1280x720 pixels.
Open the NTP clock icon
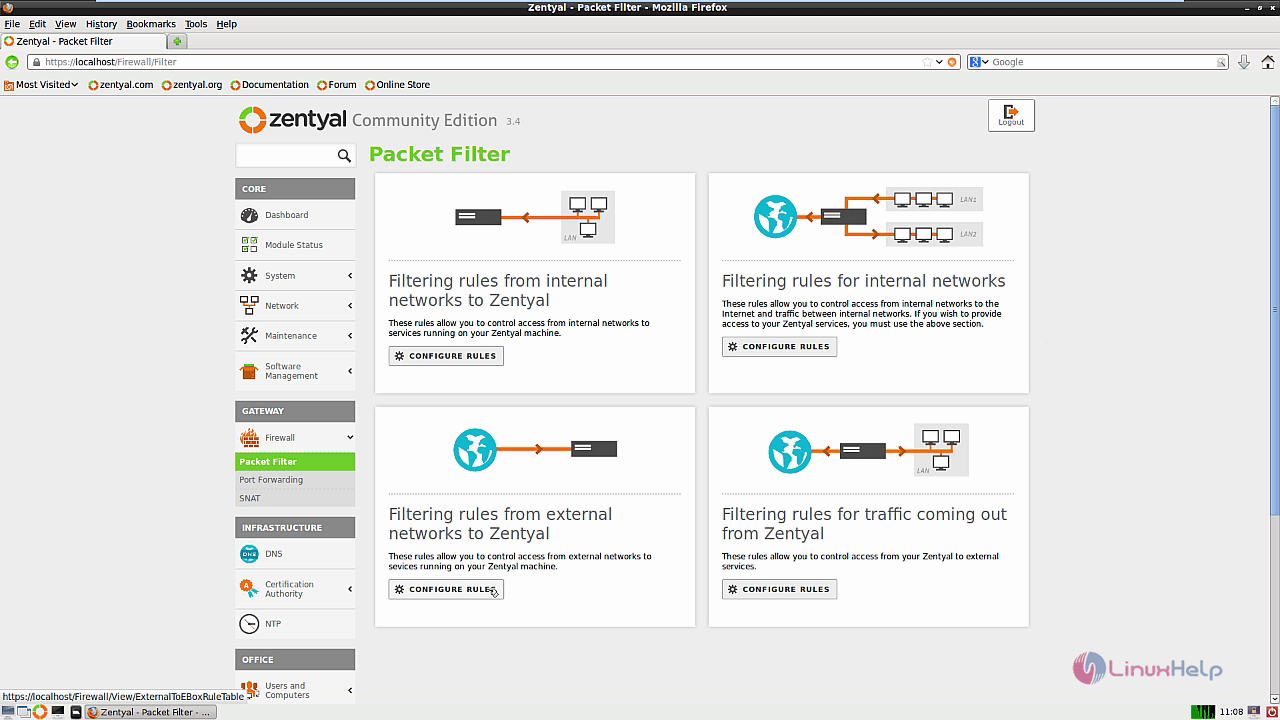coord(249,624)
